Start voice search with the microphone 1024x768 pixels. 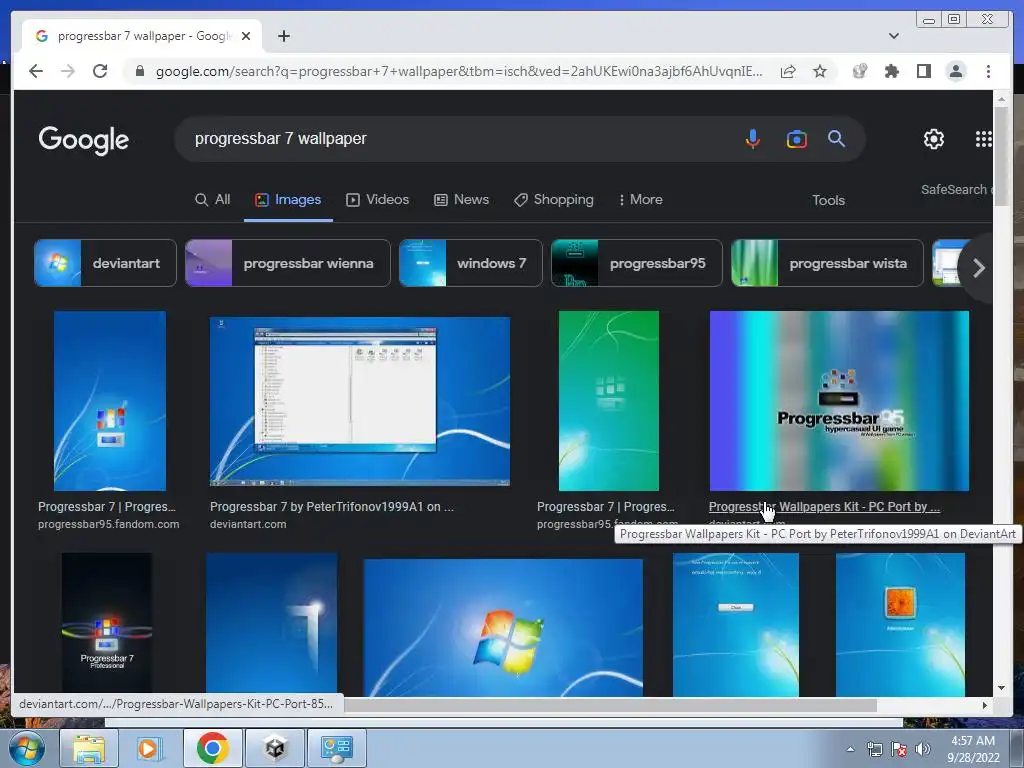(x=752, y=138)
